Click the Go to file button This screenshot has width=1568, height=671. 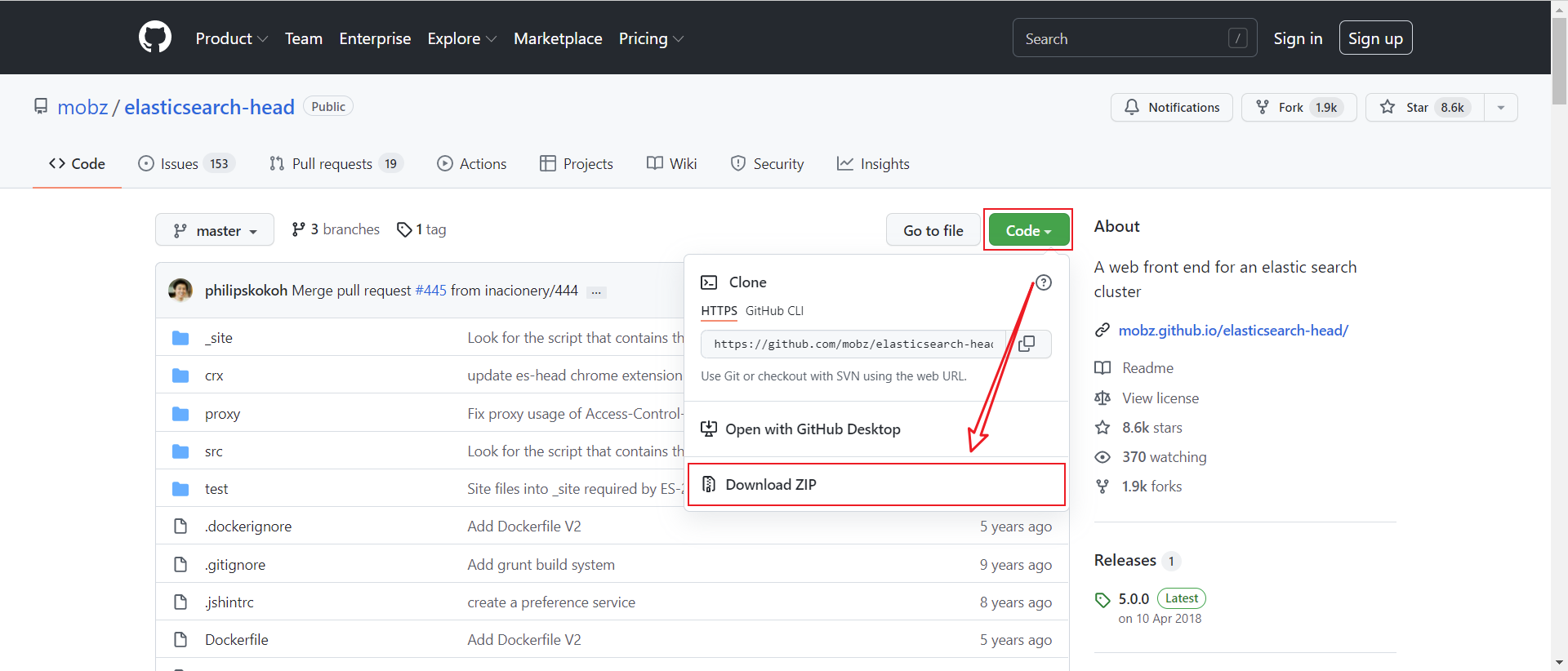click(933, 231)
